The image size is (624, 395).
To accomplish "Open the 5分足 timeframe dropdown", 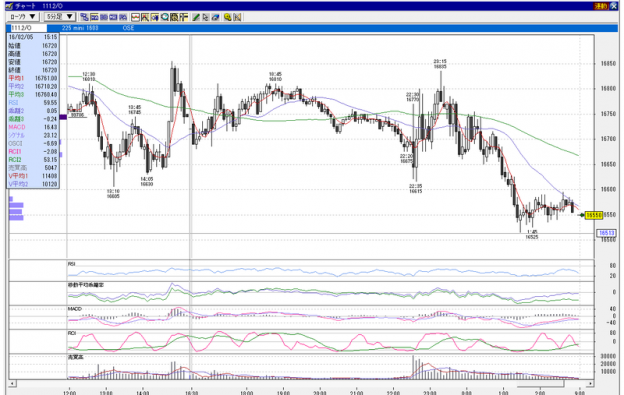I will coord(59,17).
